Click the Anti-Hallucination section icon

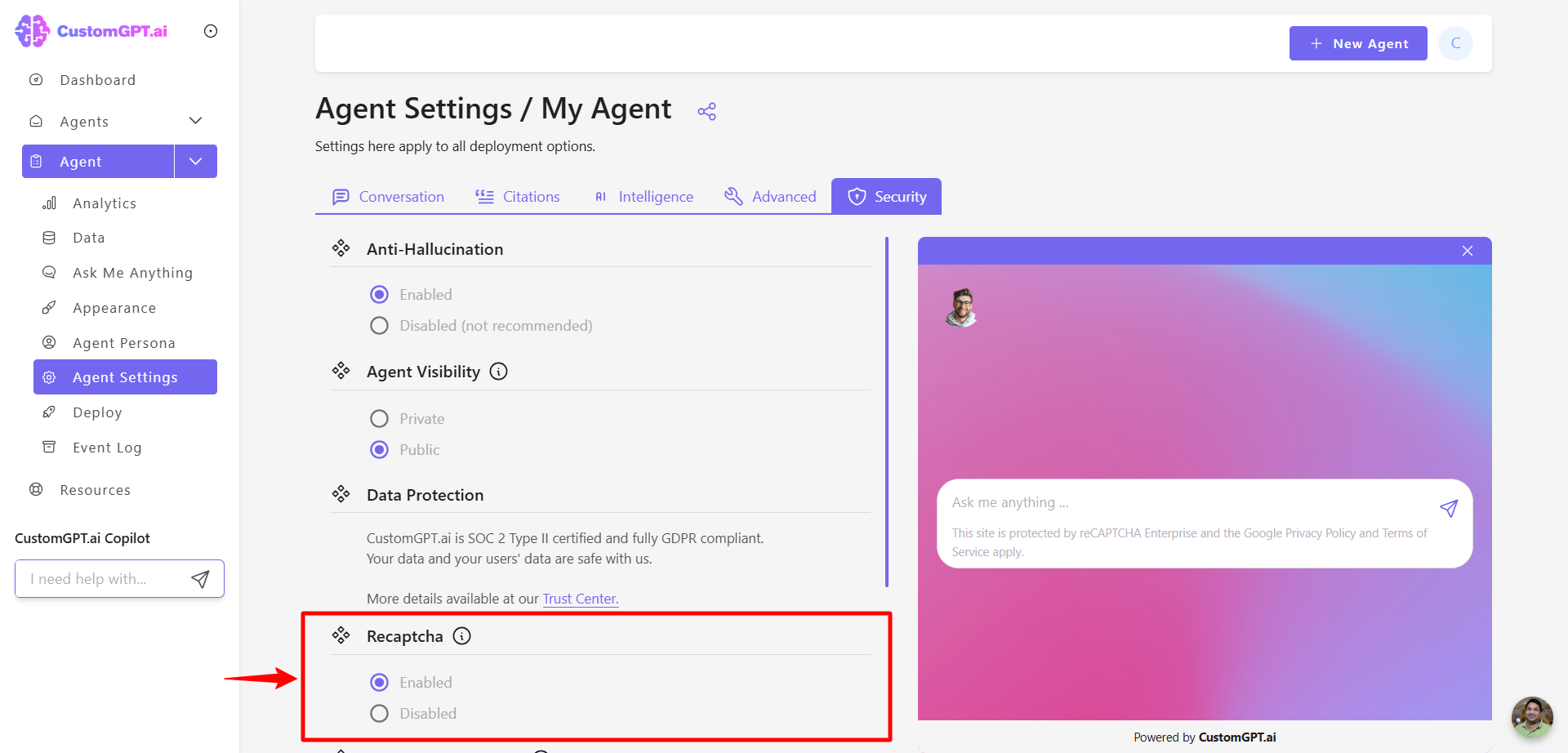341,248
